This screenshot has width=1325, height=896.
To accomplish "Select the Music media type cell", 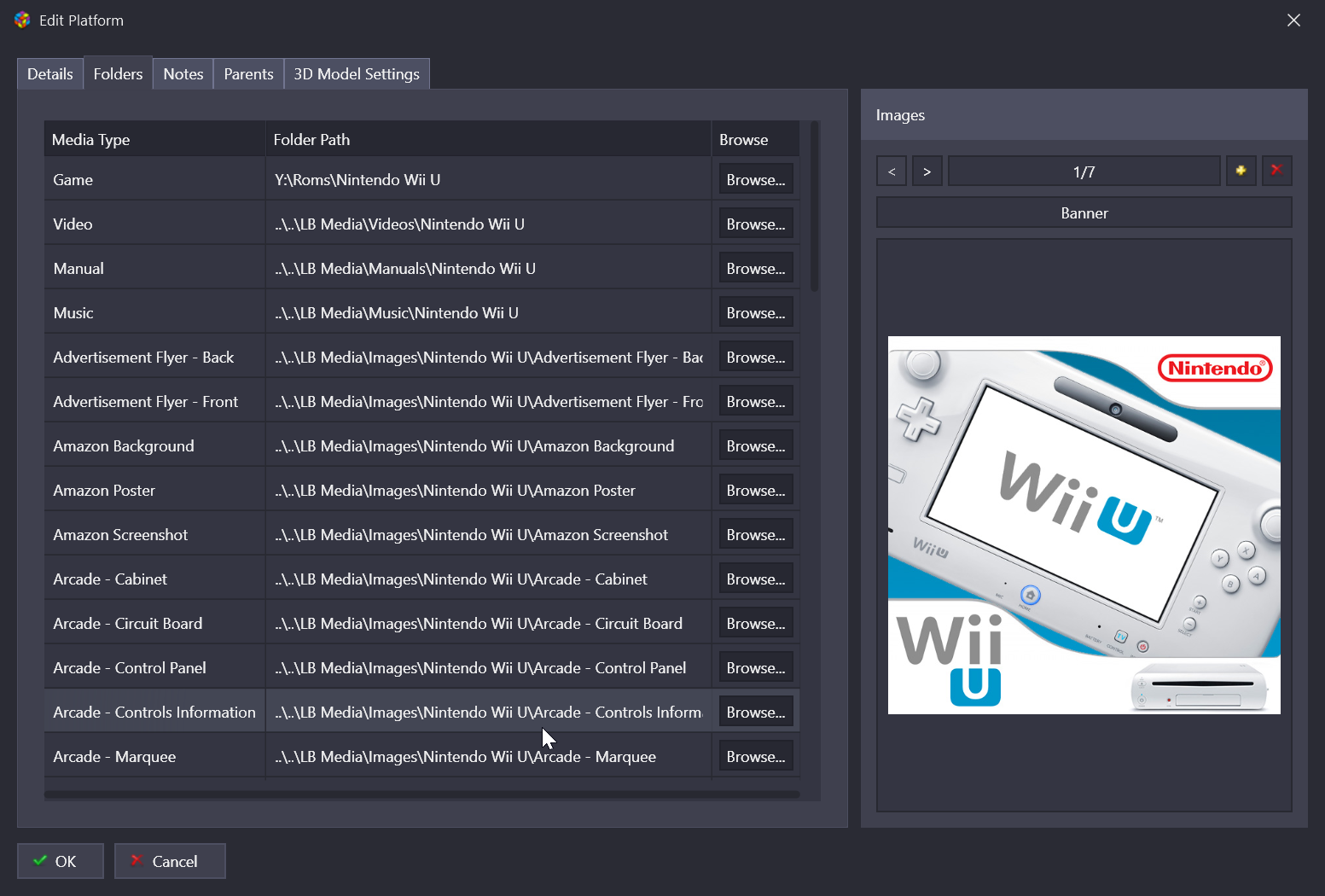I will coord(154,312).
